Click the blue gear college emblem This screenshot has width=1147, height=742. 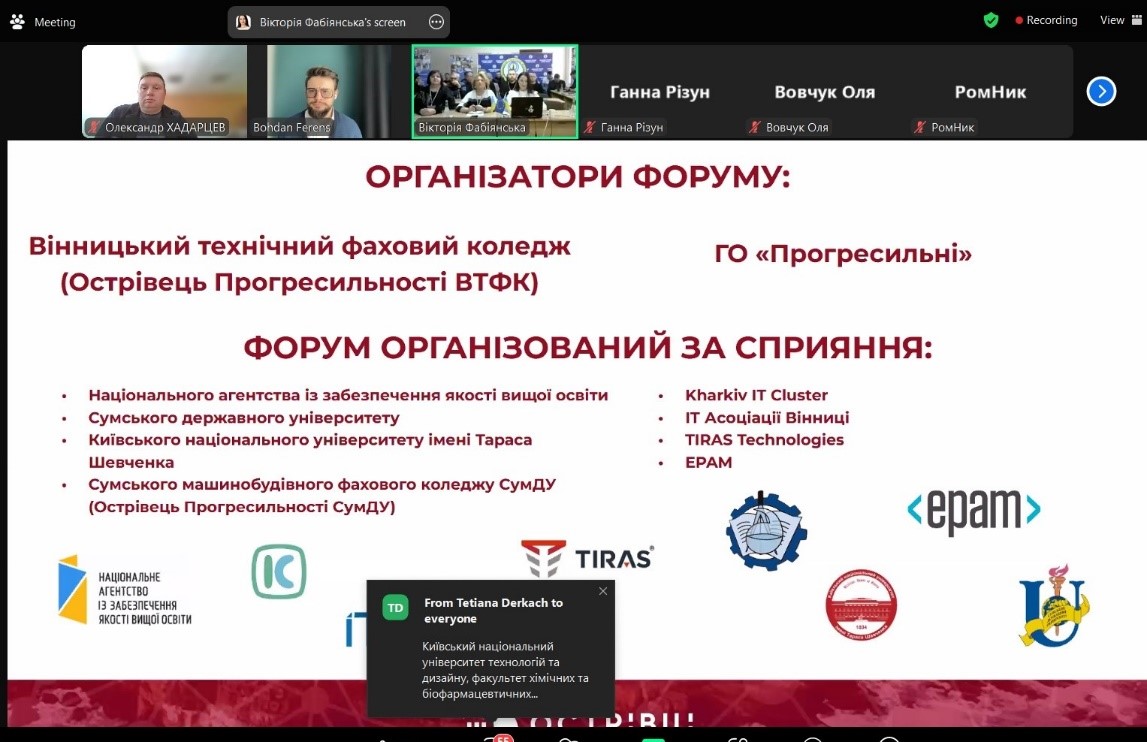[x=766, y=531]
